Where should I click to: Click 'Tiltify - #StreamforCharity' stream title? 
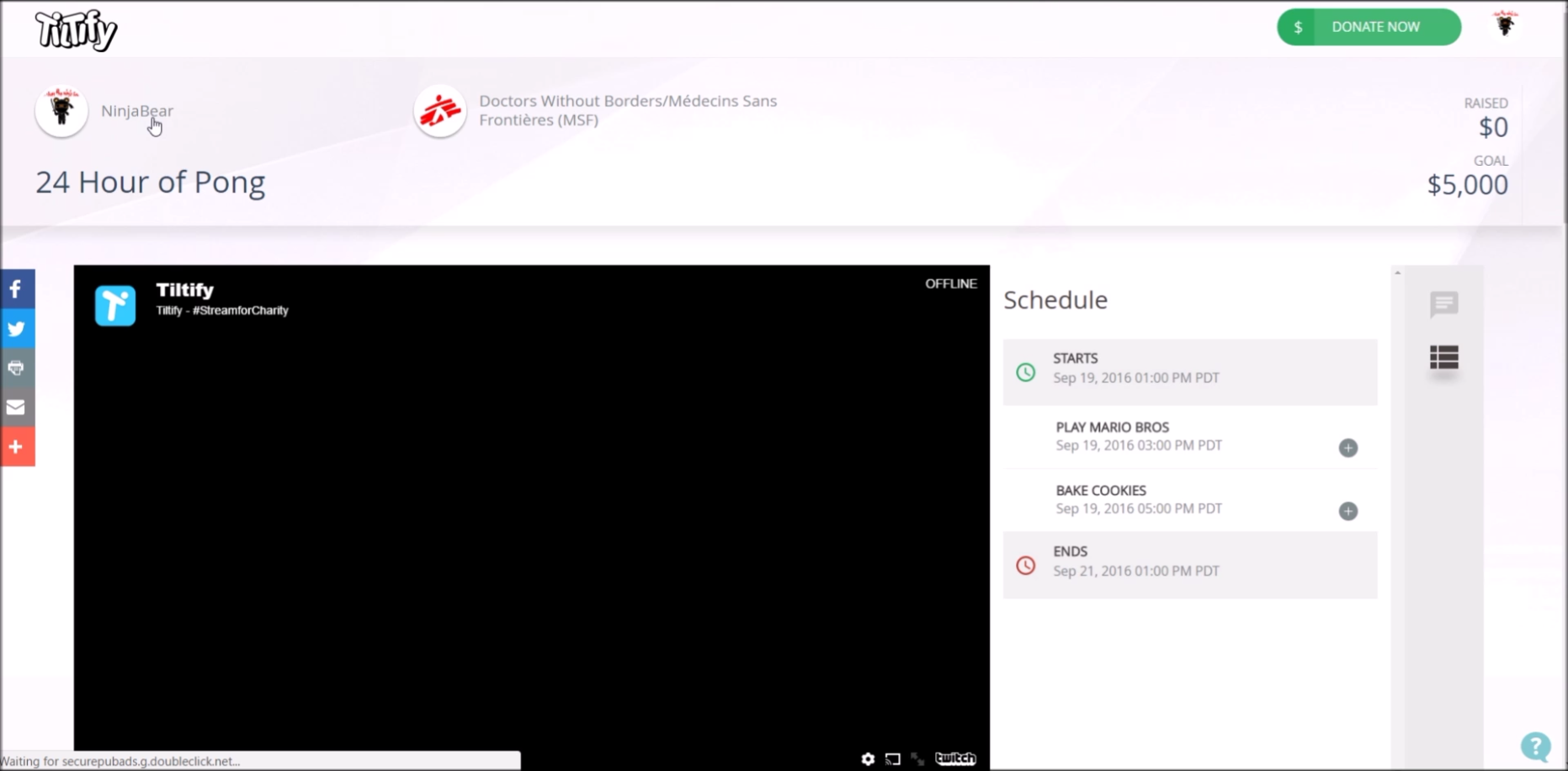(222, 311)
